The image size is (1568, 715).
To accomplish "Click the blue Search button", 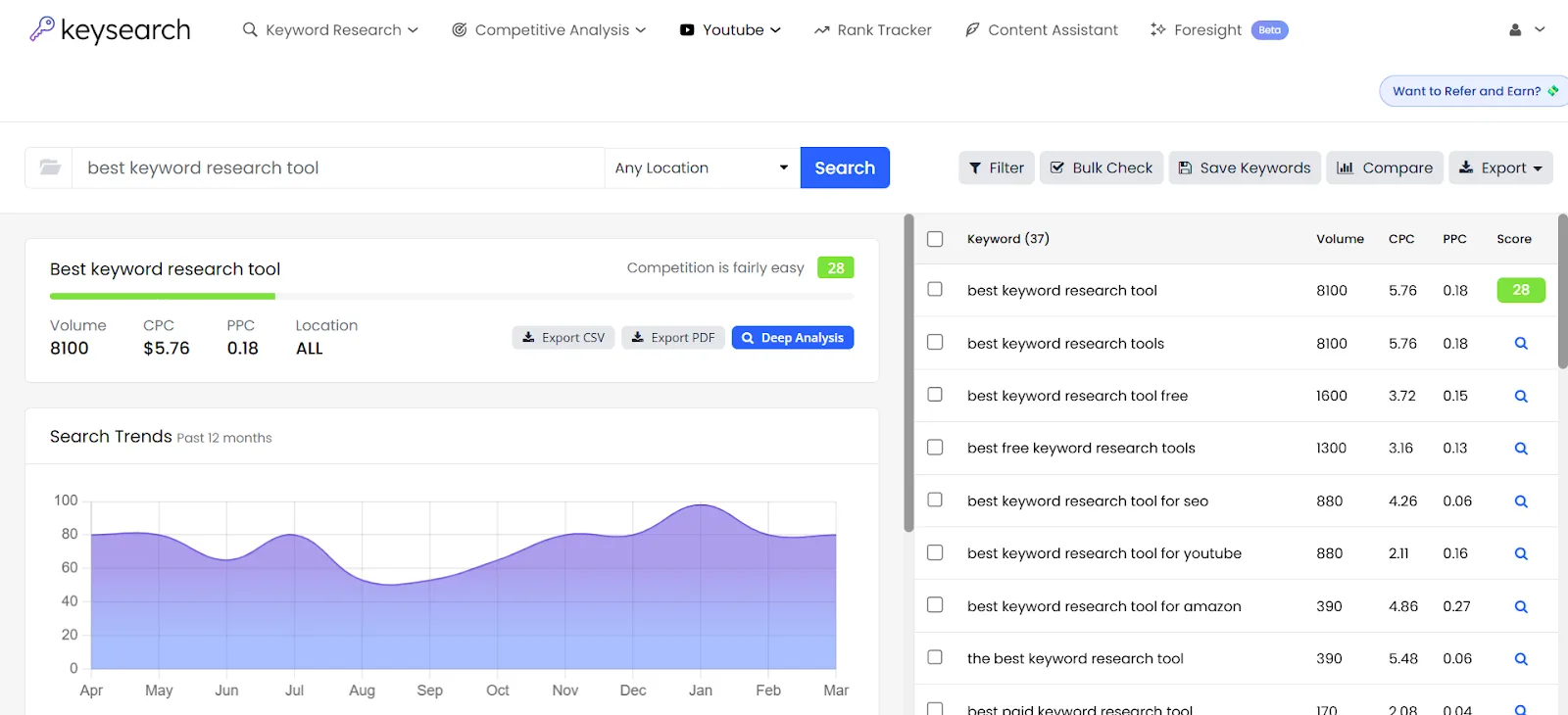I will (845, 167).
